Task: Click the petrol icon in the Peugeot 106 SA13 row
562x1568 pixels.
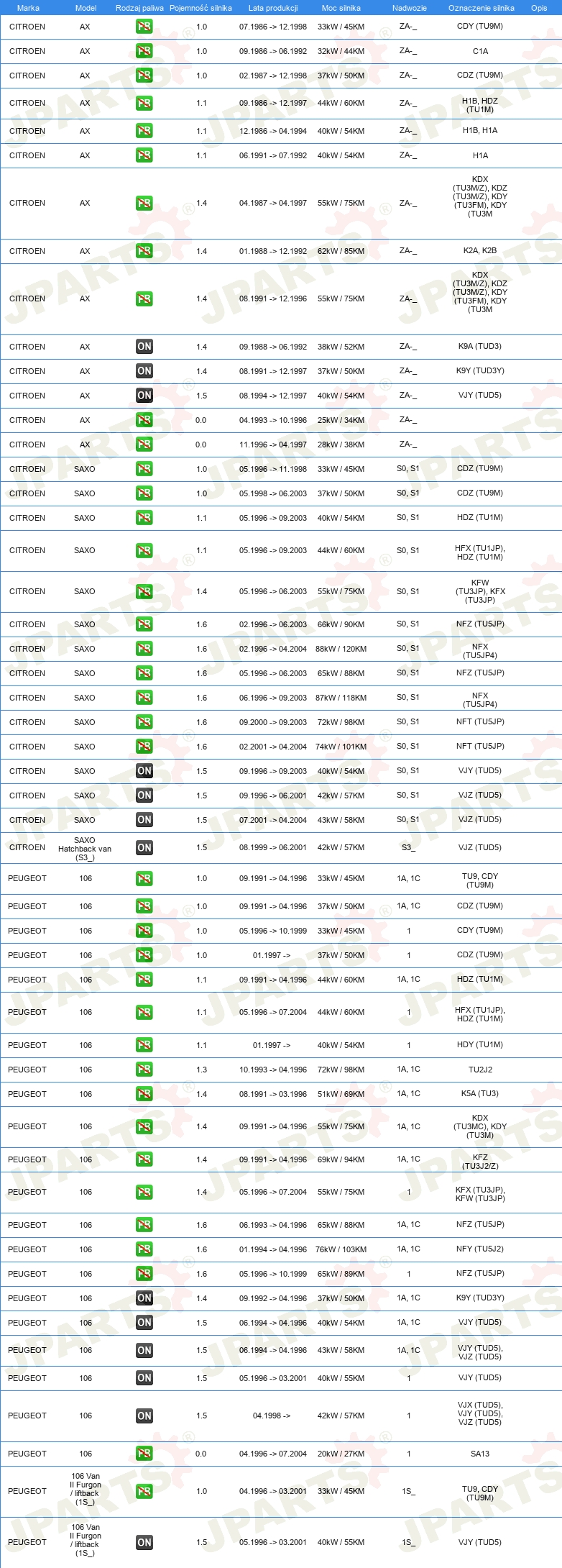Action: click(144, 1454)
